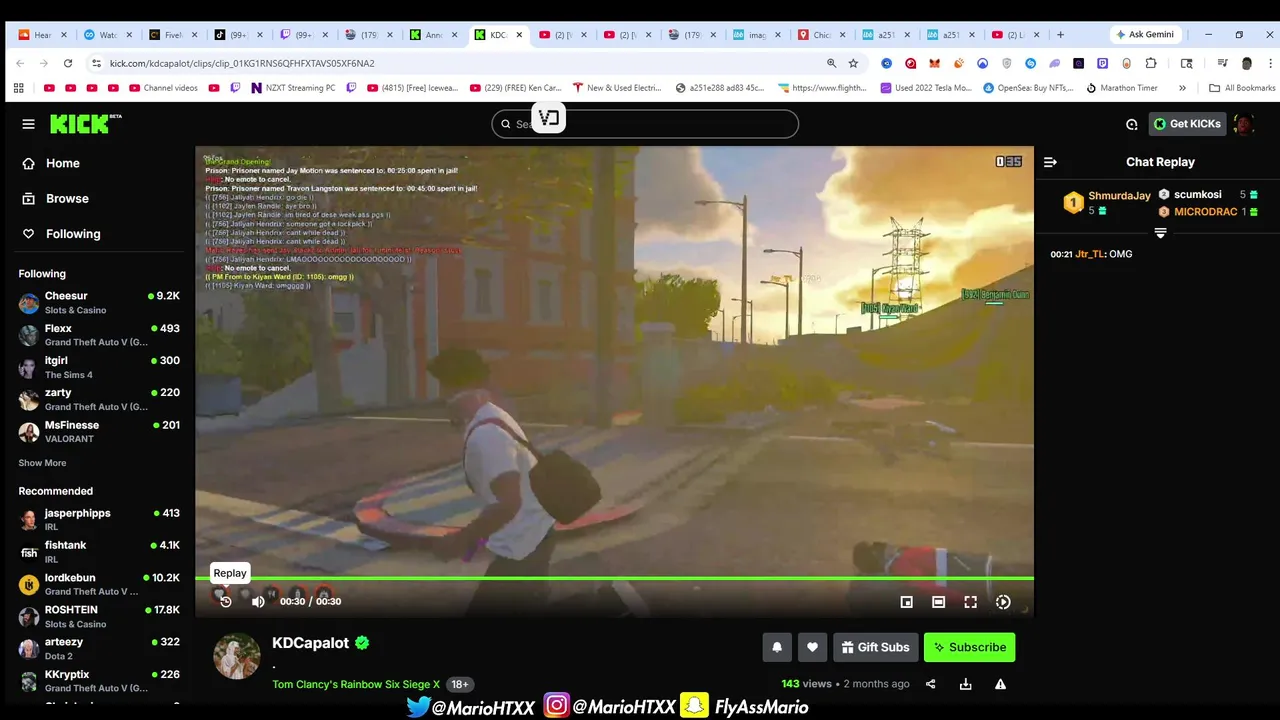Open the Flexx channel in Following
This screenshot has height=720, width=1280.
98,334
